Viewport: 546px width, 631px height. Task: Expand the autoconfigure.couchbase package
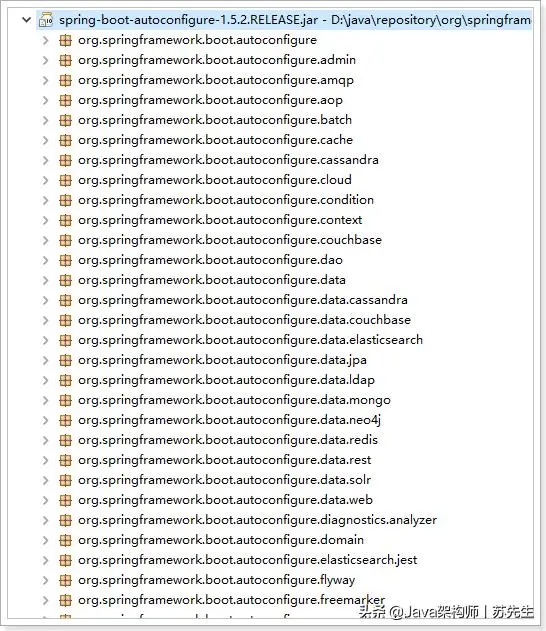pos(45,240)
